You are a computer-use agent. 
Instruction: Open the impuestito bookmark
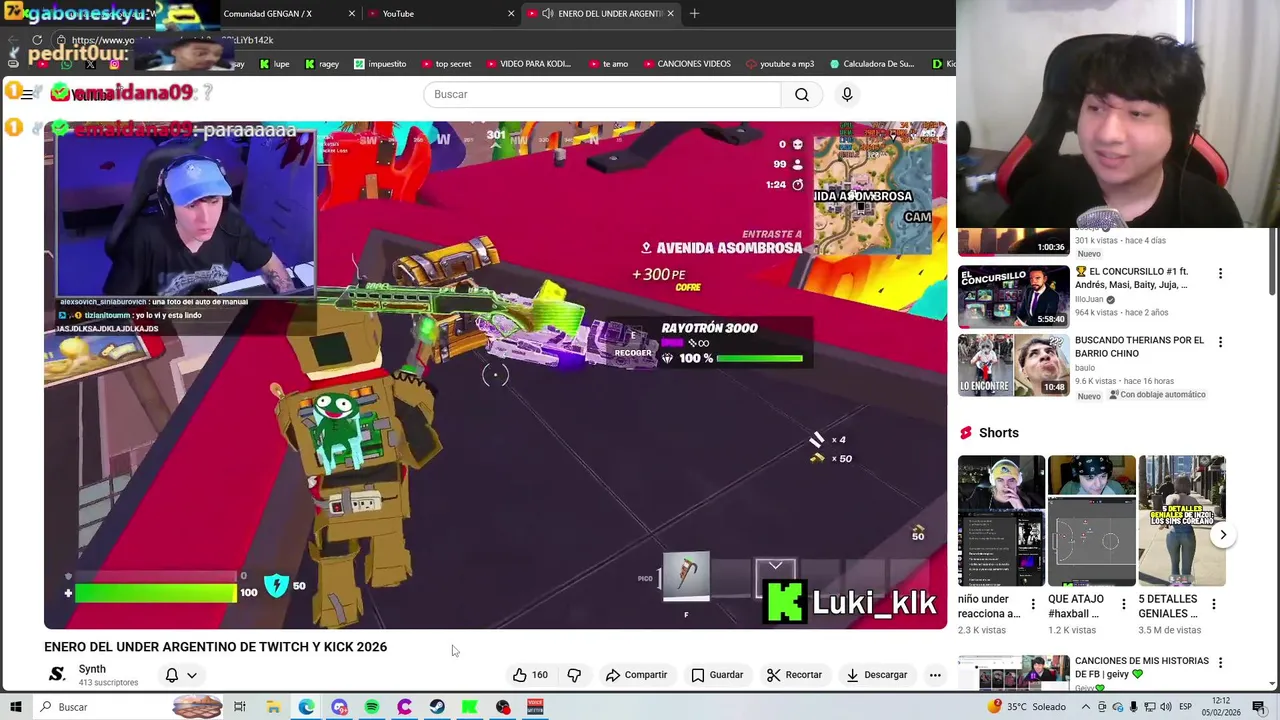point(379,64)
